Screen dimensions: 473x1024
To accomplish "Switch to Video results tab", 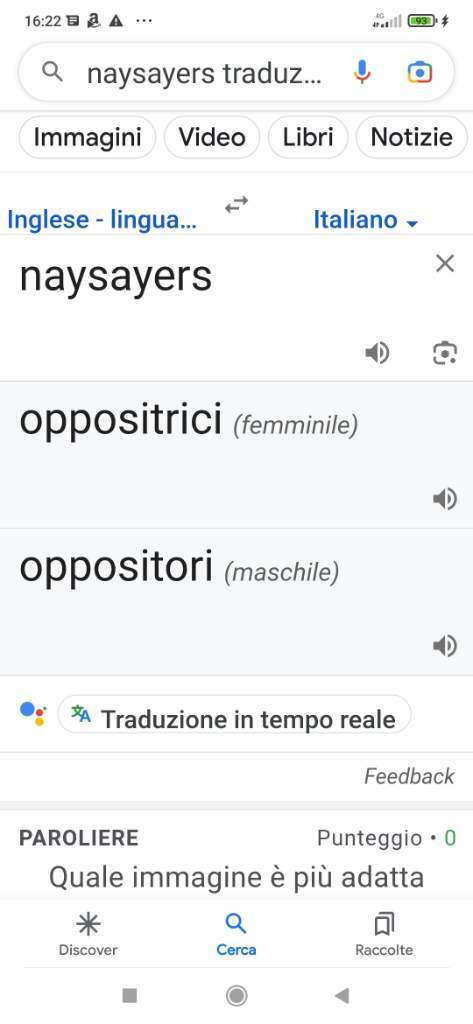I will tap(212, 137).
